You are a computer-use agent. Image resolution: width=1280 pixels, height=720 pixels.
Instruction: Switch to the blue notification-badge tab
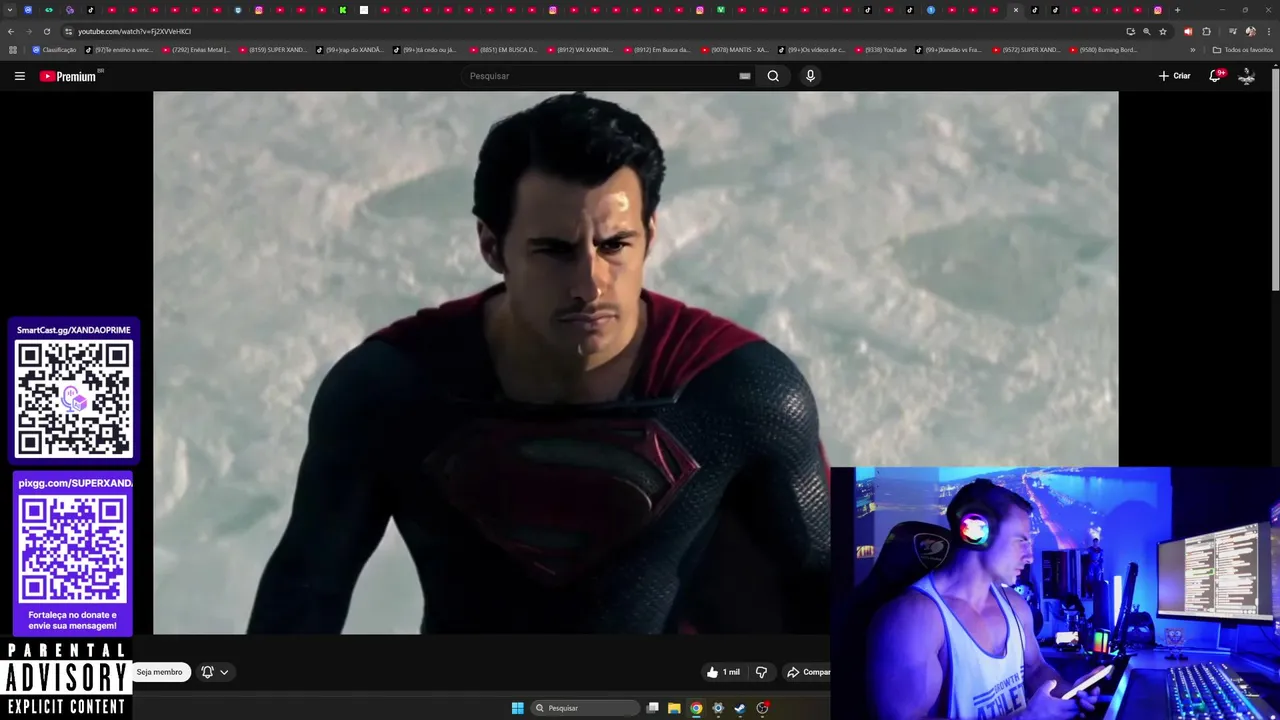pyautogui.click(x=930, y=10)
